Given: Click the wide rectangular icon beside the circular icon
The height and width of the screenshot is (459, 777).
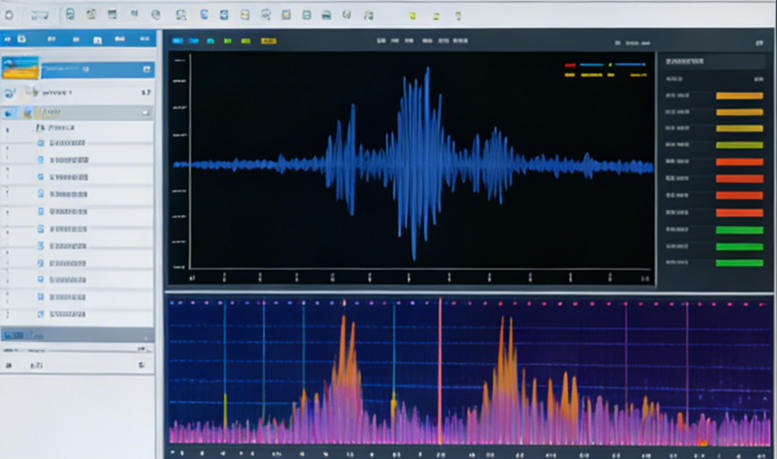Looking at the screenshot, I should (38, 14).
